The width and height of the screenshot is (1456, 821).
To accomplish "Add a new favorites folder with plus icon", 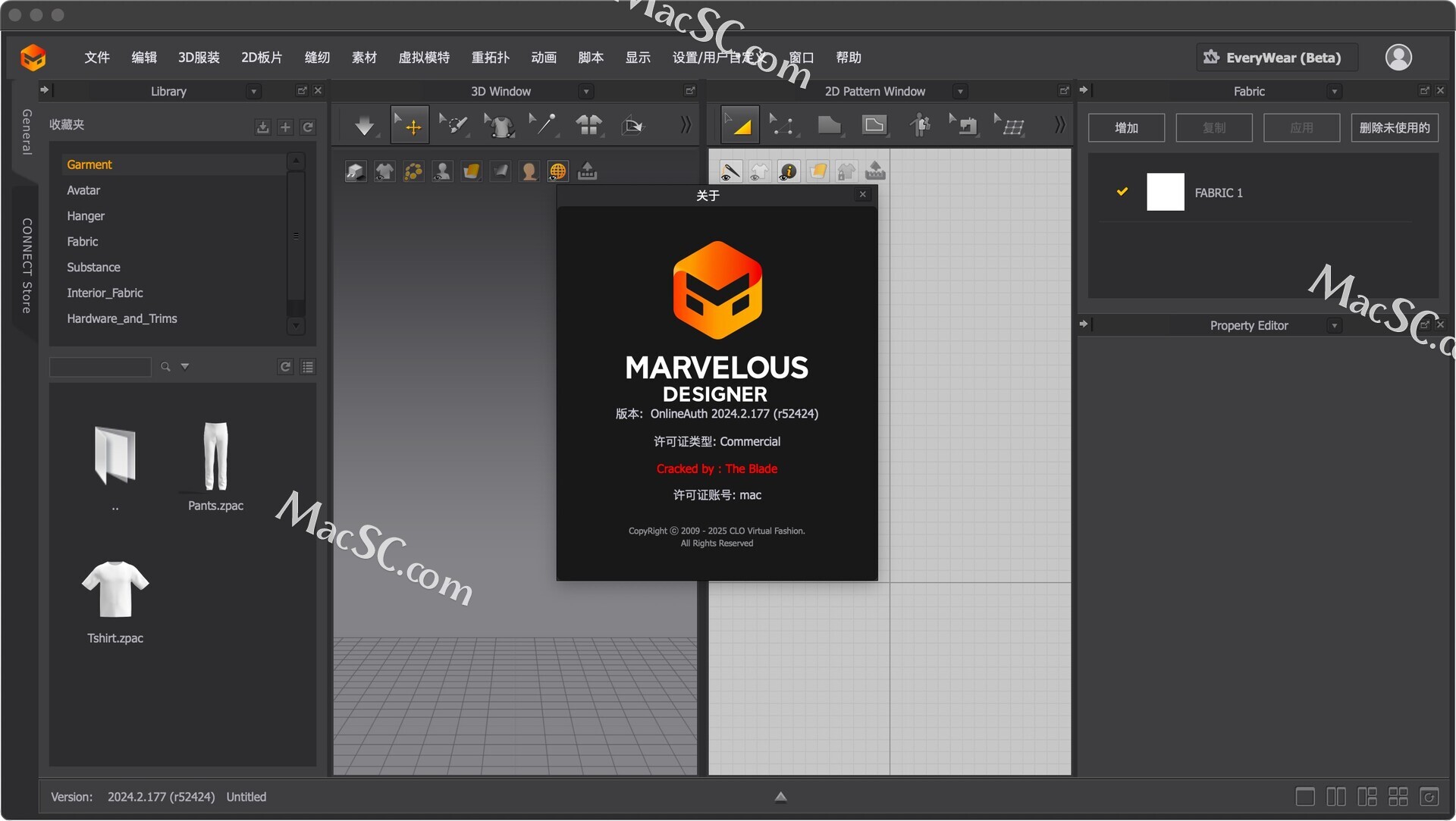I will coord(285,127).
